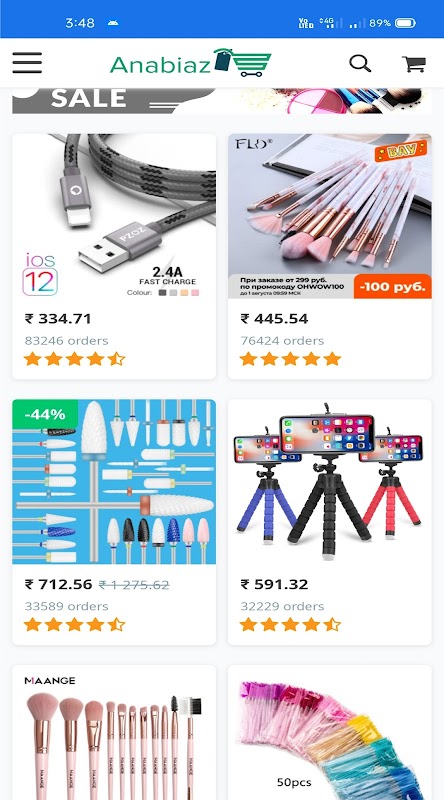Tap the Anabiaz logo
444x800 pixels.
tap(190, 63)
